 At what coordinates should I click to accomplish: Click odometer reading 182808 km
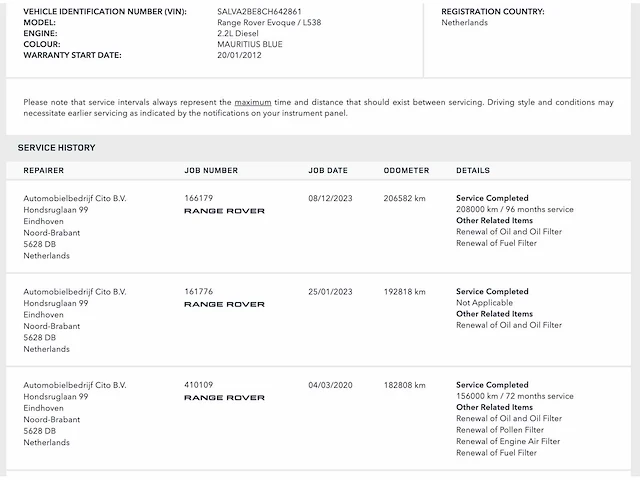404,385
